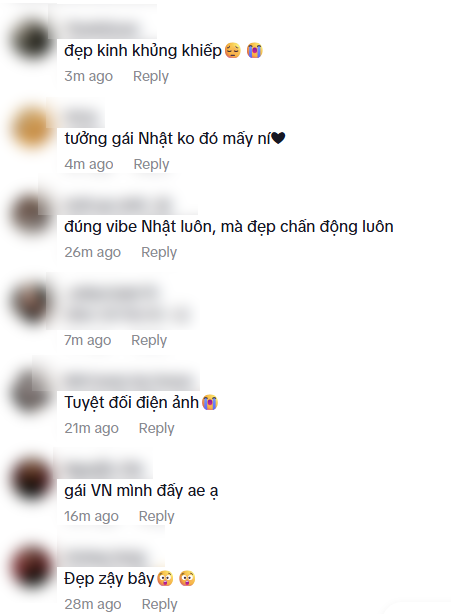This screenshot has width=451, height=614.
Task: Reply to the 'đúng vibe Nhật luôn' comment
Action: coord(159,253)
